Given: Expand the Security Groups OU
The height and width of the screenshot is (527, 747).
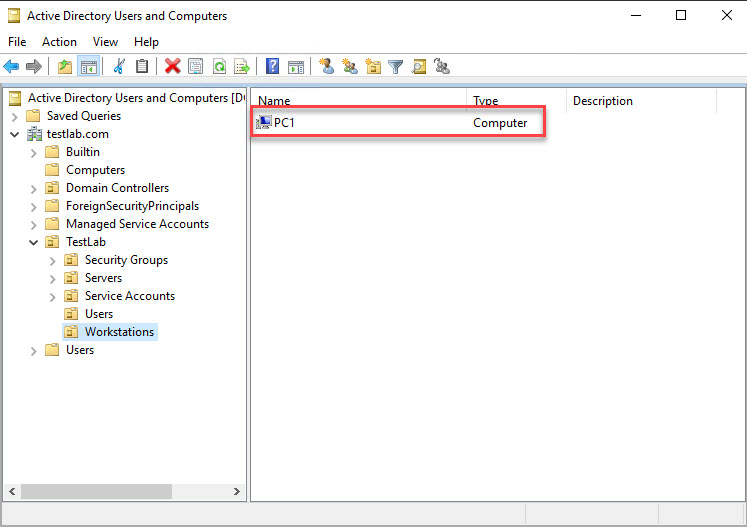Looking at the screenshot, I should 52,261.
